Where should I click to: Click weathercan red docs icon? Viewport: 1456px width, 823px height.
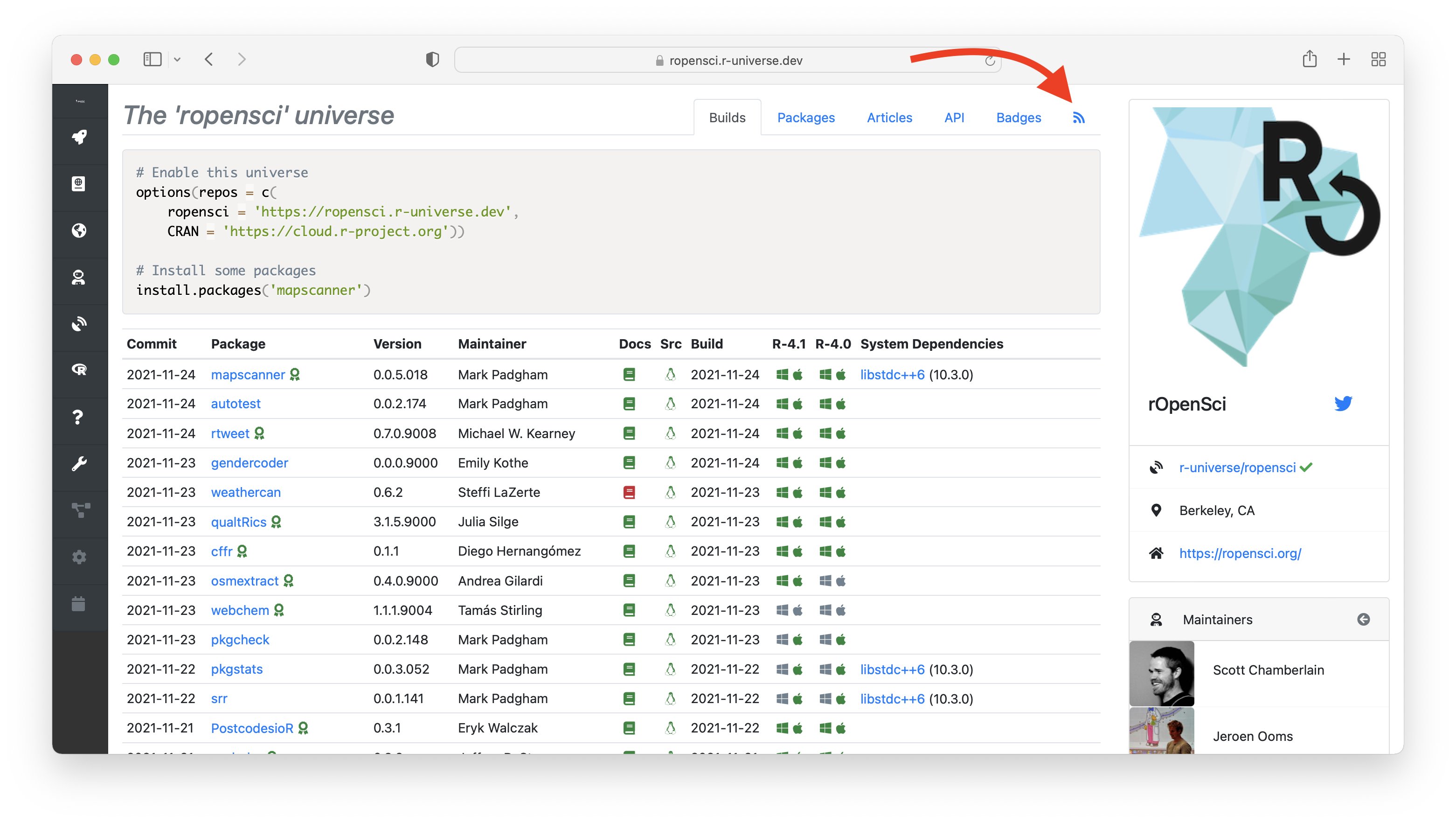pyautogui.click(x=629, y=492)
